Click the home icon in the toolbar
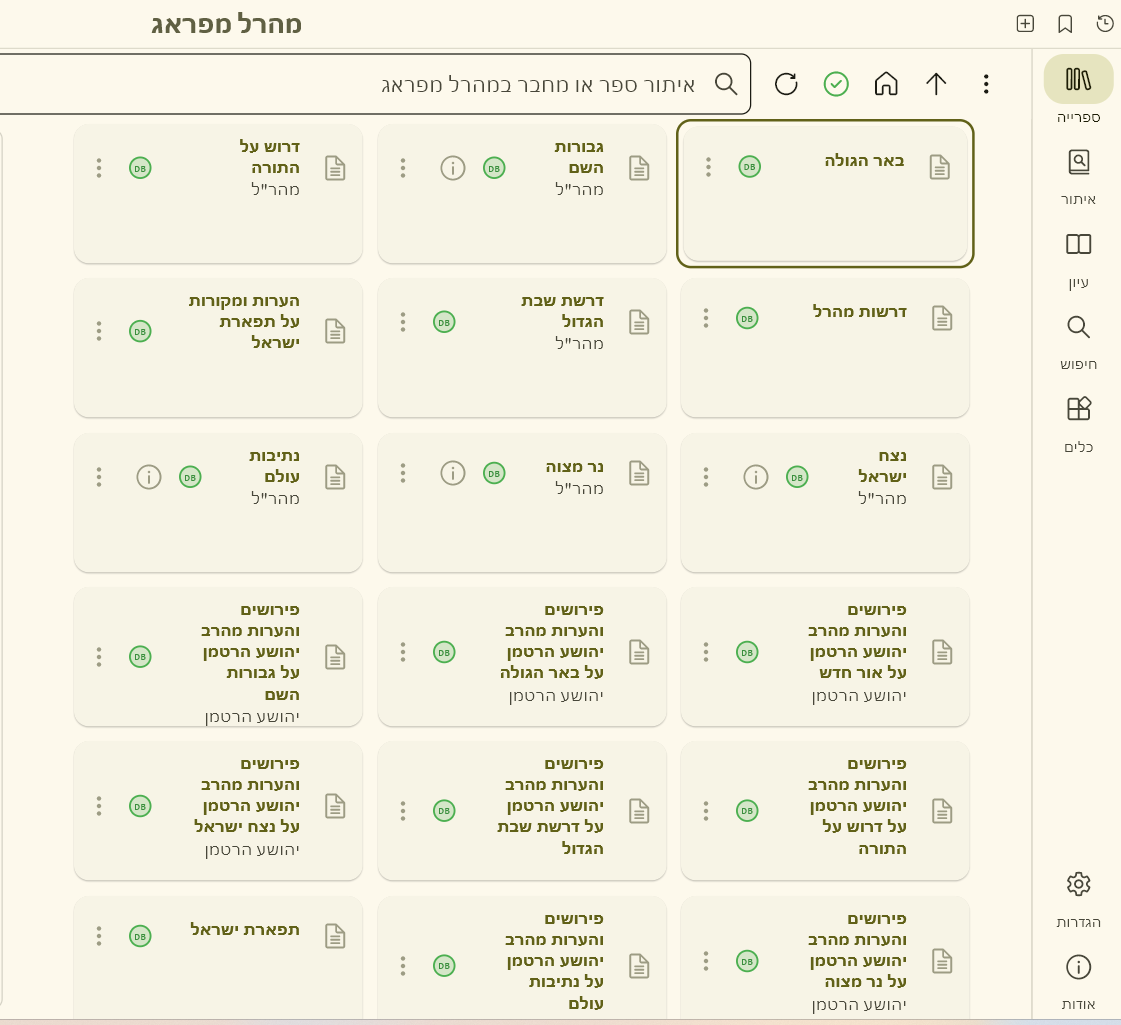 (x=886, y=84)
